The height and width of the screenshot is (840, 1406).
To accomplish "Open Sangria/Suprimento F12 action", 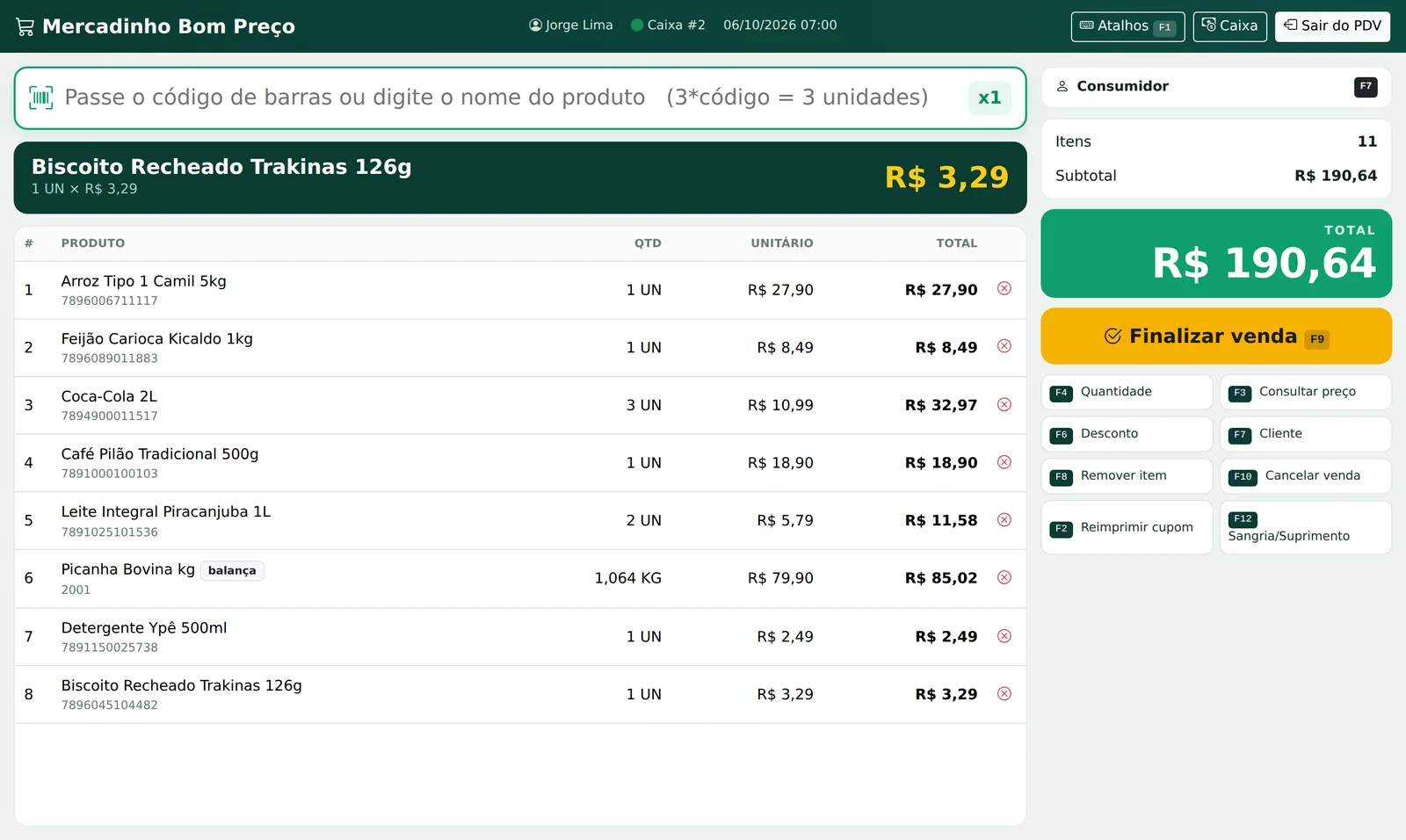I will click(1305, 527).
